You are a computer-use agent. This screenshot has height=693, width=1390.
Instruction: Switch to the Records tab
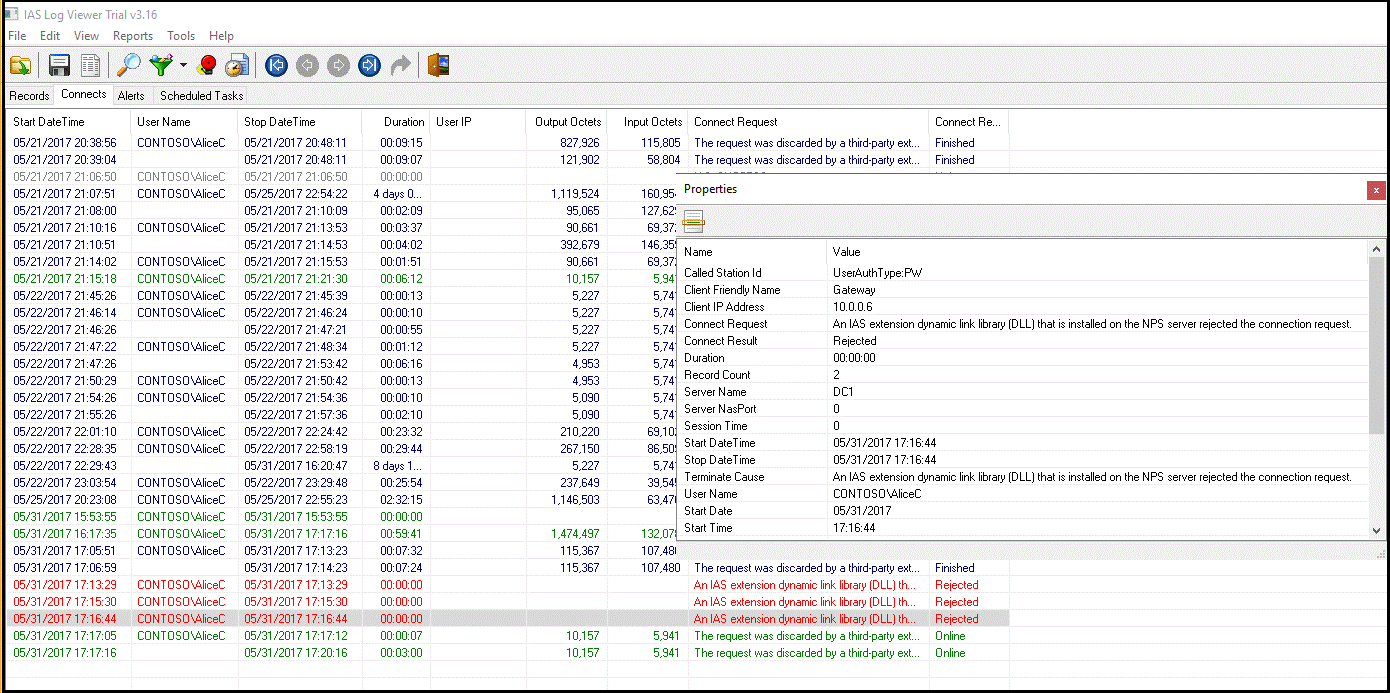(28, 95)
